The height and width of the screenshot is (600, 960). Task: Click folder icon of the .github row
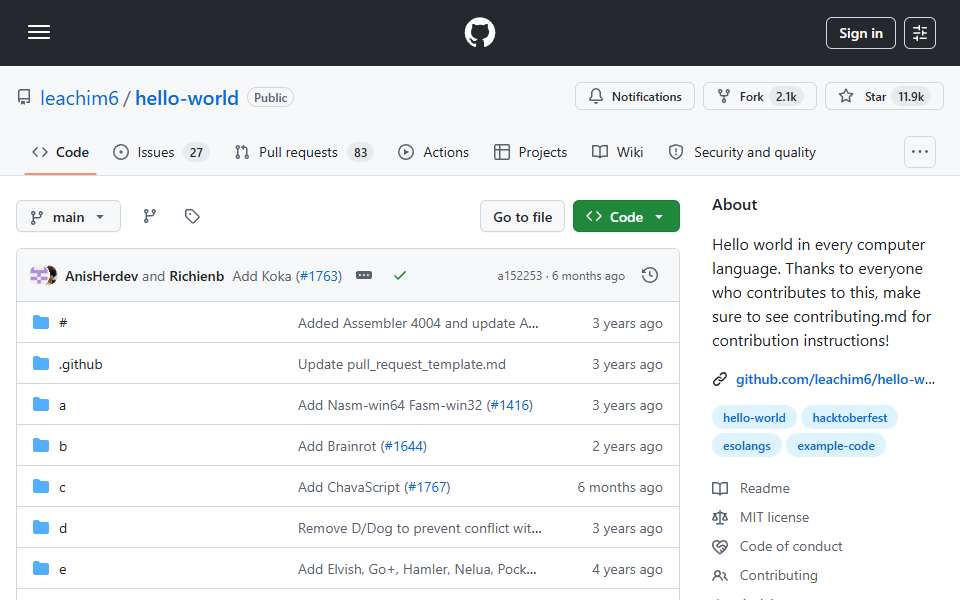[x=41, y=364]
